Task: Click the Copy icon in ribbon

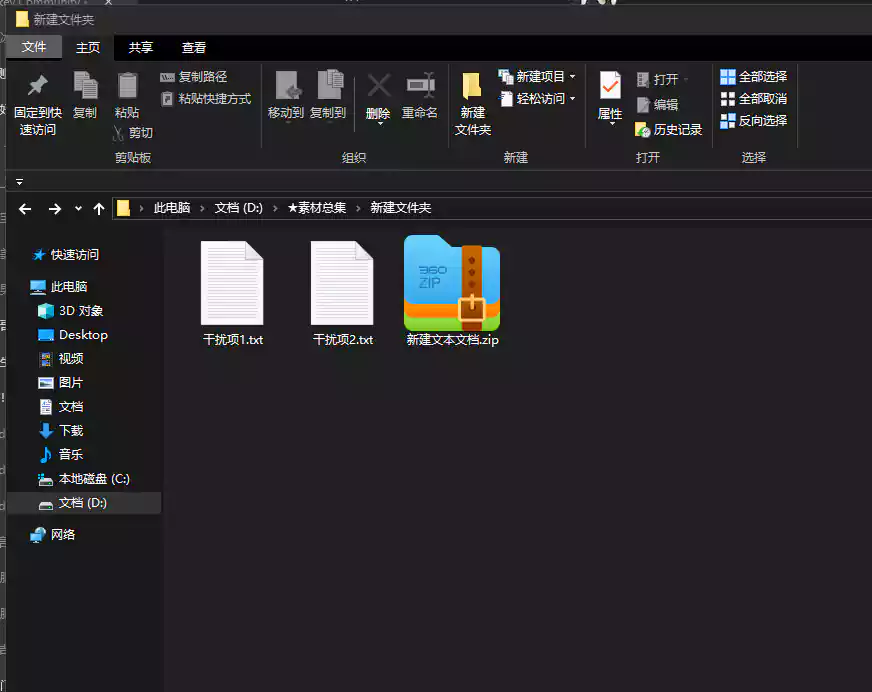Action: pyautogui.click(x=85, y=87)
